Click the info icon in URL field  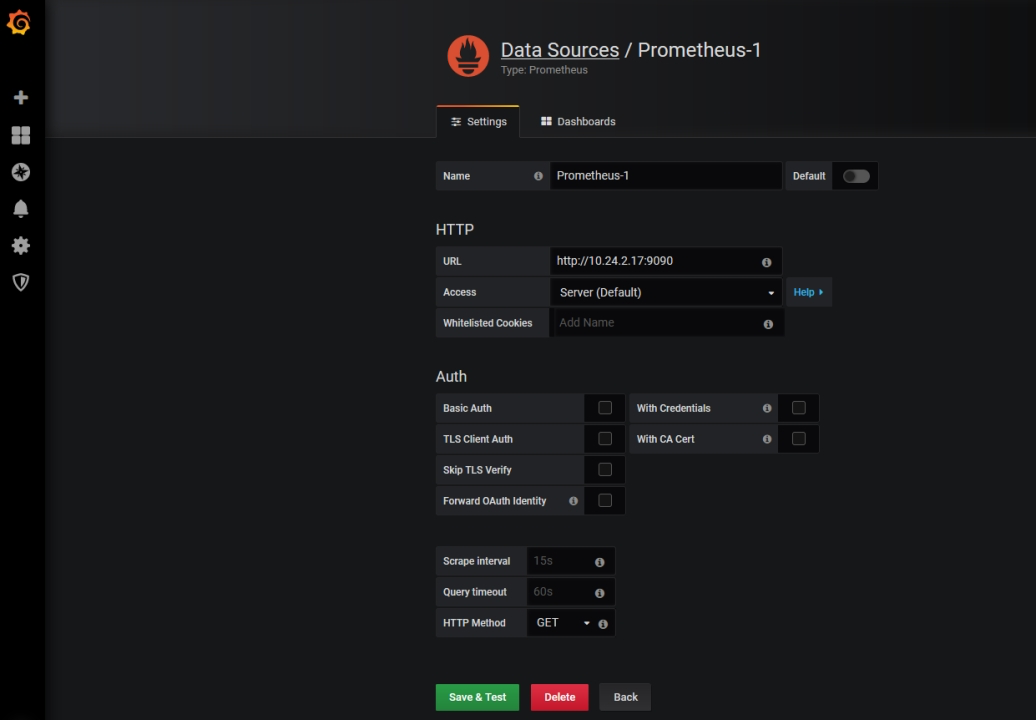pos(766,262)
